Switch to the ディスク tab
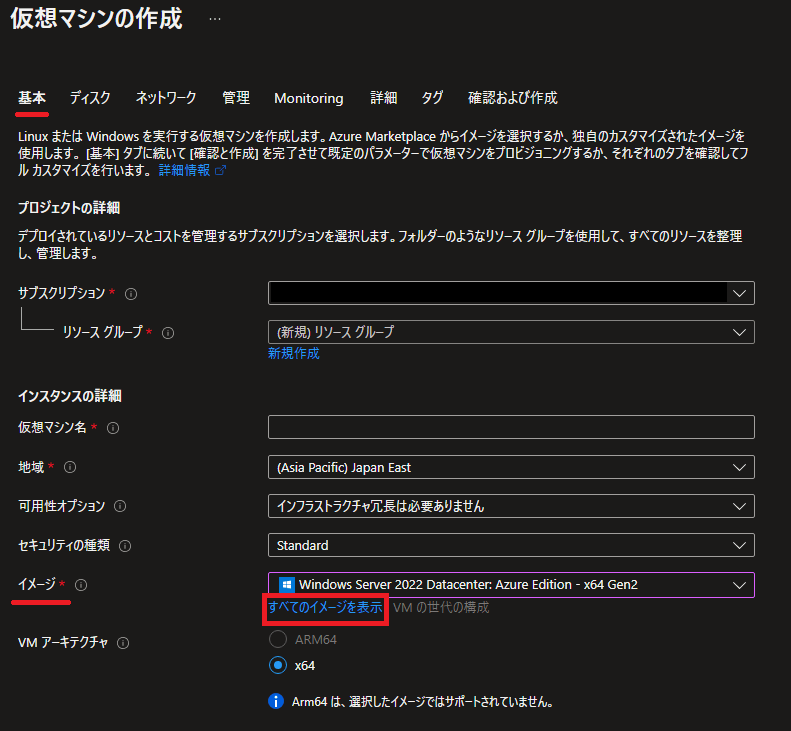The height and width of the screenshot is (731, 791). pos(90,98)
